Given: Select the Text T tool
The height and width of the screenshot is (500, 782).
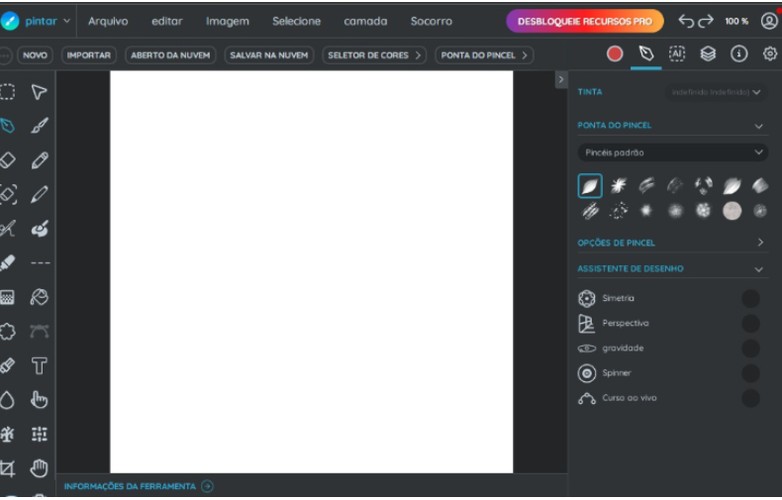Looking at the screenshot, I should point(39,365).
